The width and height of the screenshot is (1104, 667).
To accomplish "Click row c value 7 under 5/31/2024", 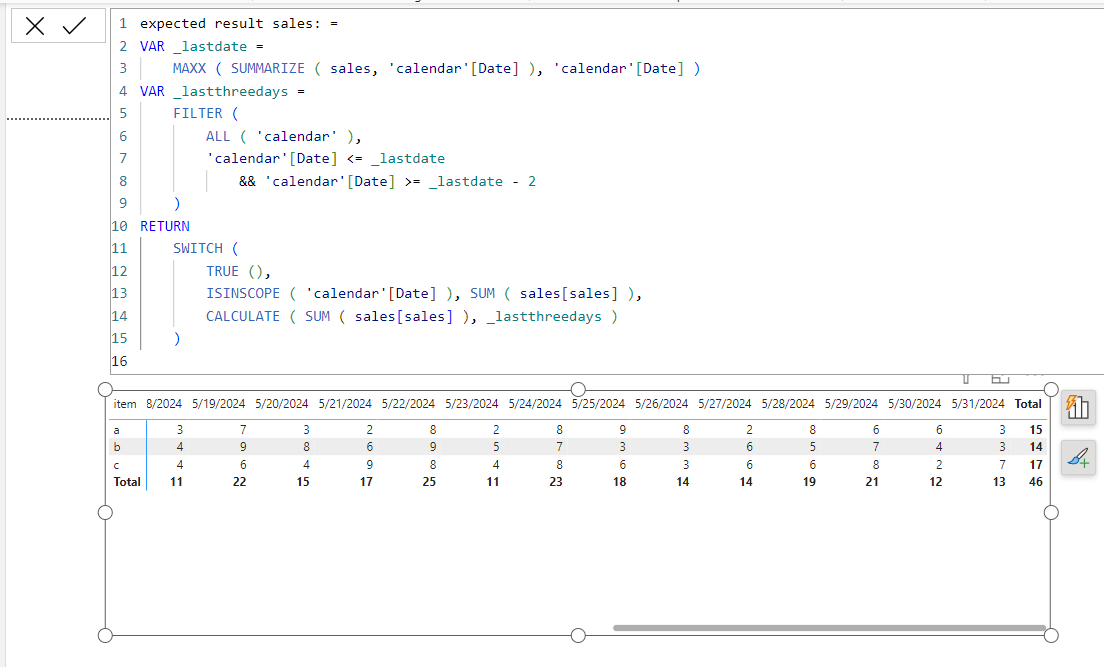I will (x=1003, y=465).
